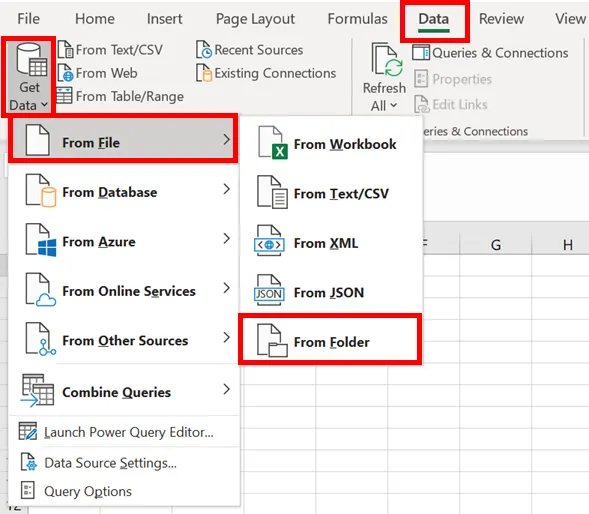
Task: Select the Data ribbon tab
Action: tap(433, 20)
